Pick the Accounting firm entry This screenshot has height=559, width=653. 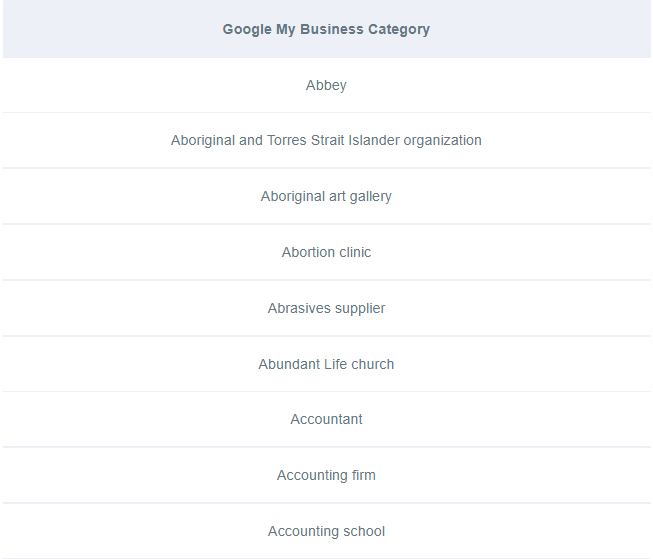pyautogui.click(x=326, y=475)
